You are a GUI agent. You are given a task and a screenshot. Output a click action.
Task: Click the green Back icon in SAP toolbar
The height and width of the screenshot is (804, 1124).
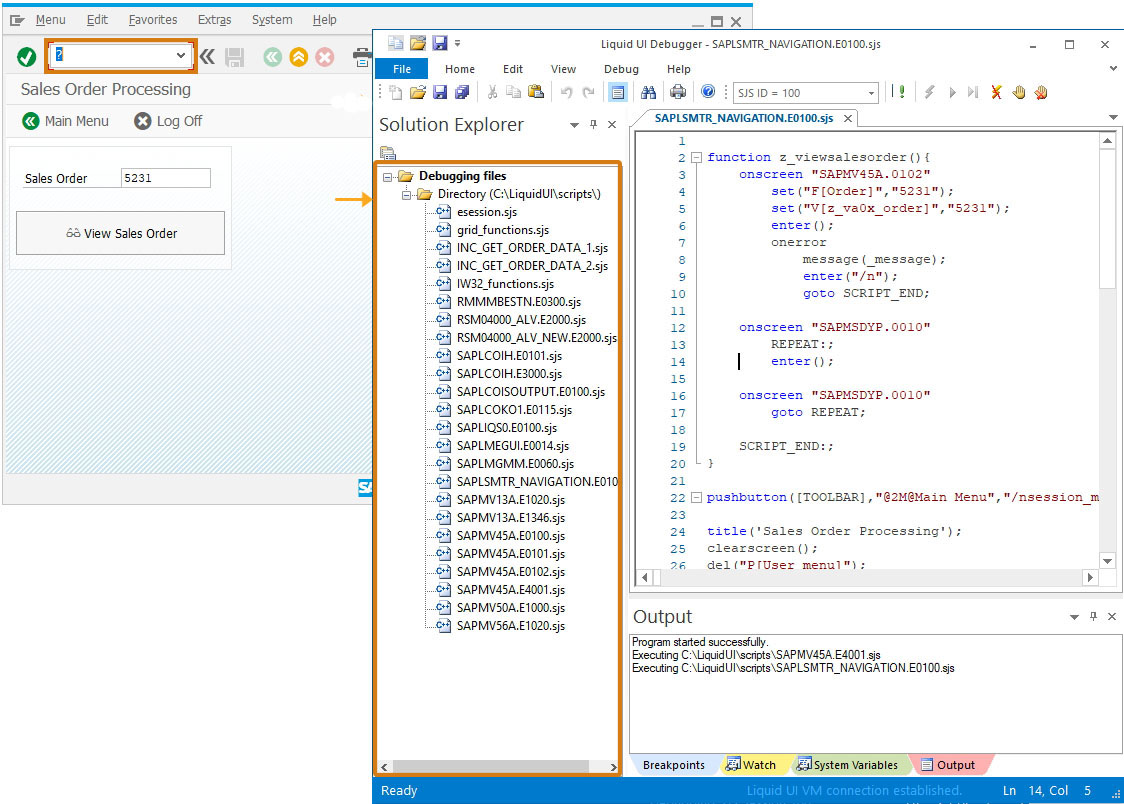[x=272, y=57]
